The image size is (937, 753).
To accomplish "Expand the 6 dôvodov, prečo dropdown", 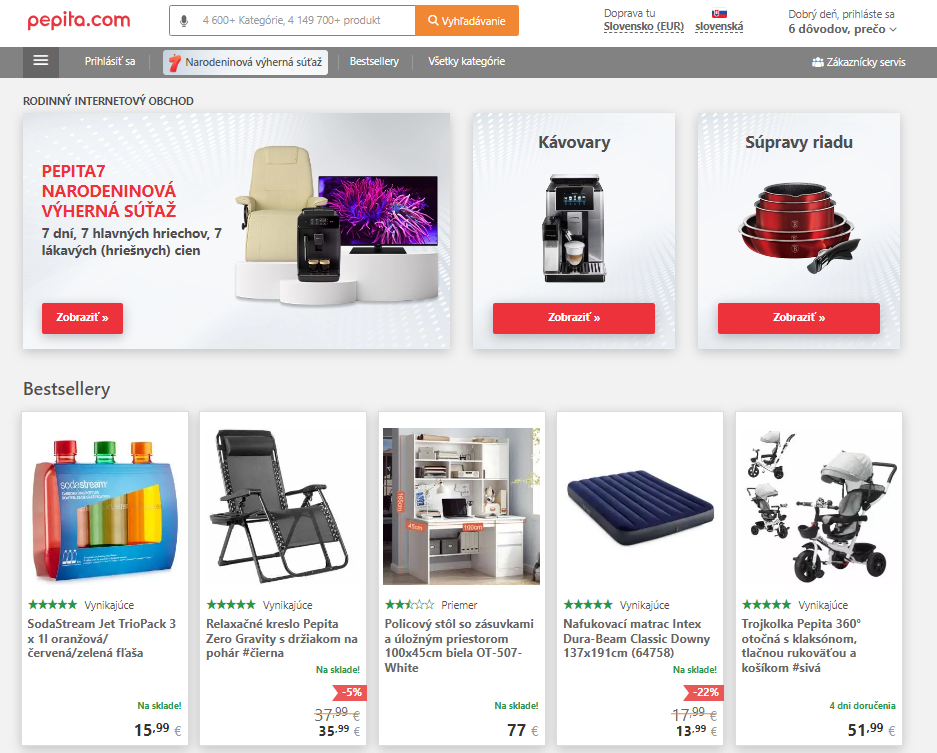I will pyautogui.click(x=842, y=29).
